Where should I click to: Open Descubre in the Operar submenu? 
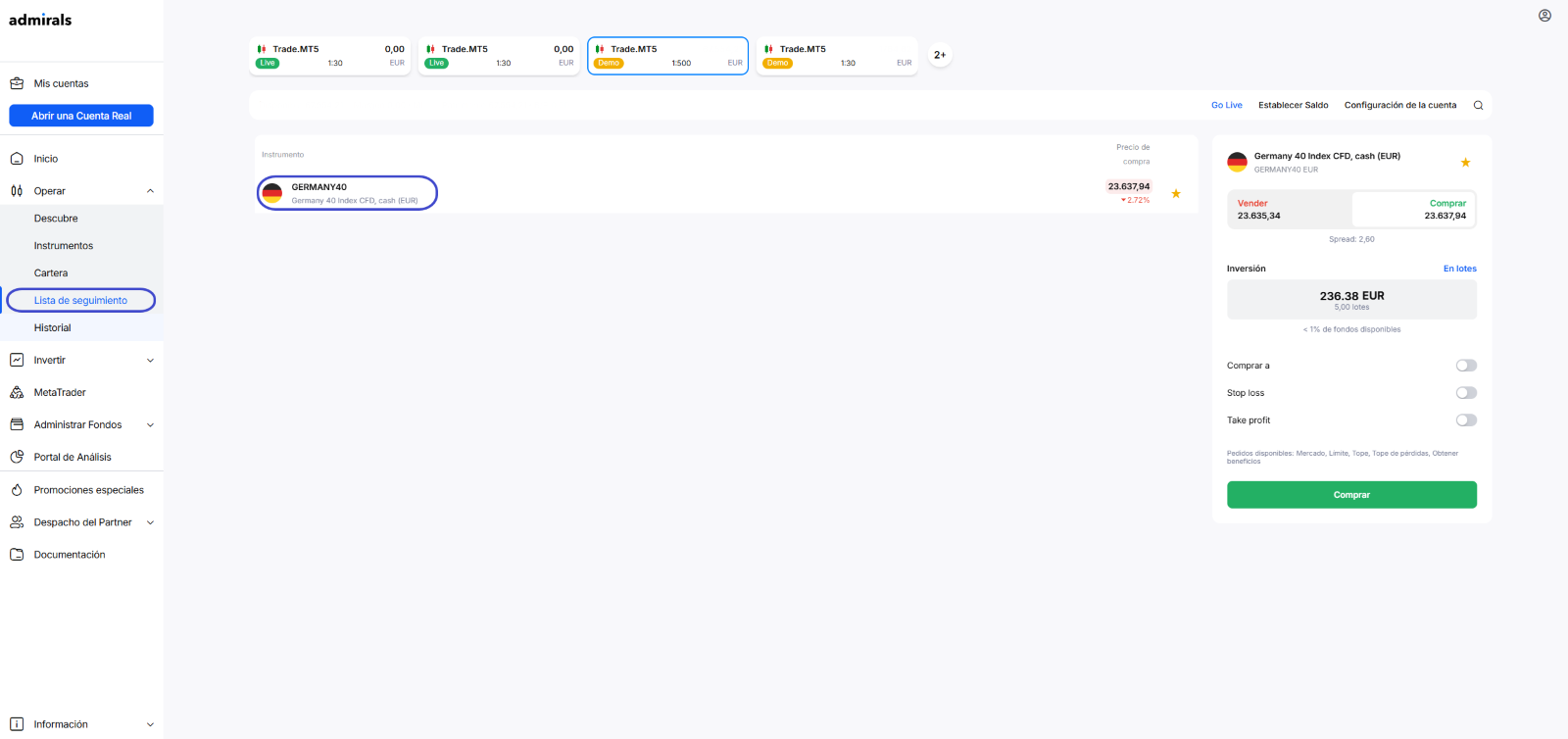point(56,219)
